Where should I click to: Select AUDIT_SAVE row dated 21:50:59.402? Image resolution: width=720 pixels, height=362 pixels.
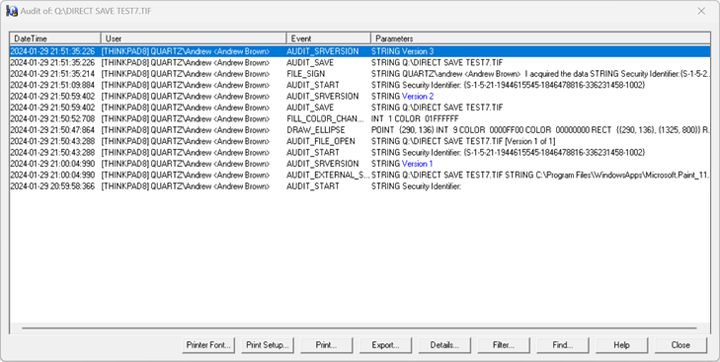pos(360,107)
